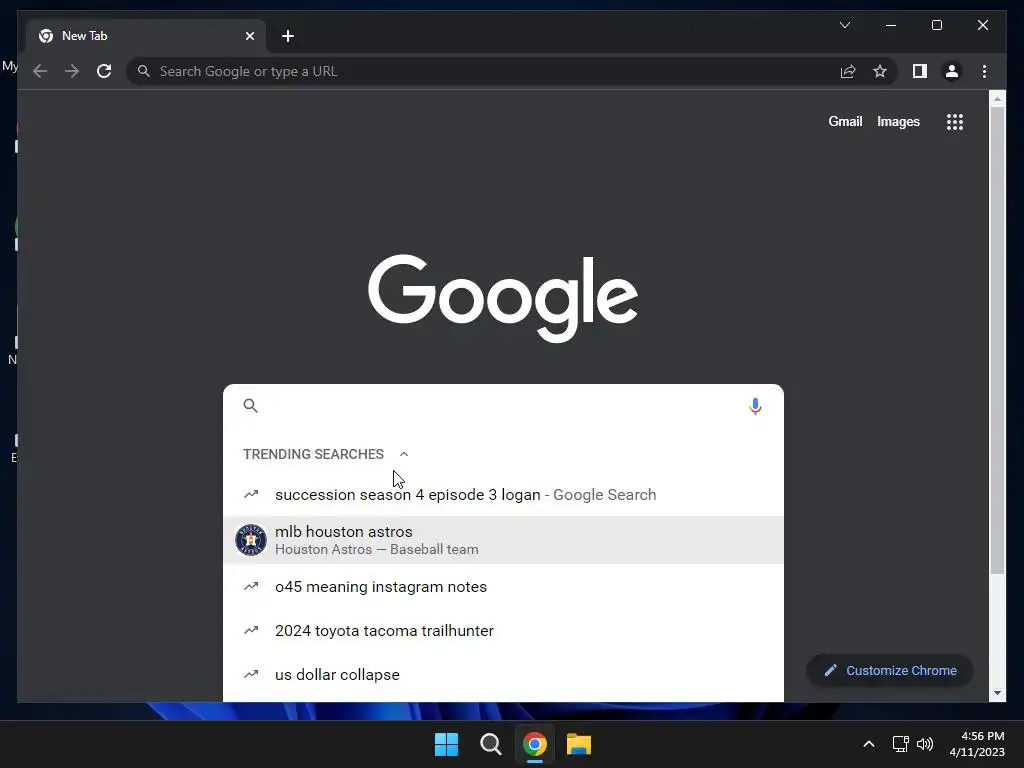The width and height of the screenshot is (1024, 768).
Task: Select '2024 toyota tacoma trailhunter' suggestion
Action: pos(503,631)
